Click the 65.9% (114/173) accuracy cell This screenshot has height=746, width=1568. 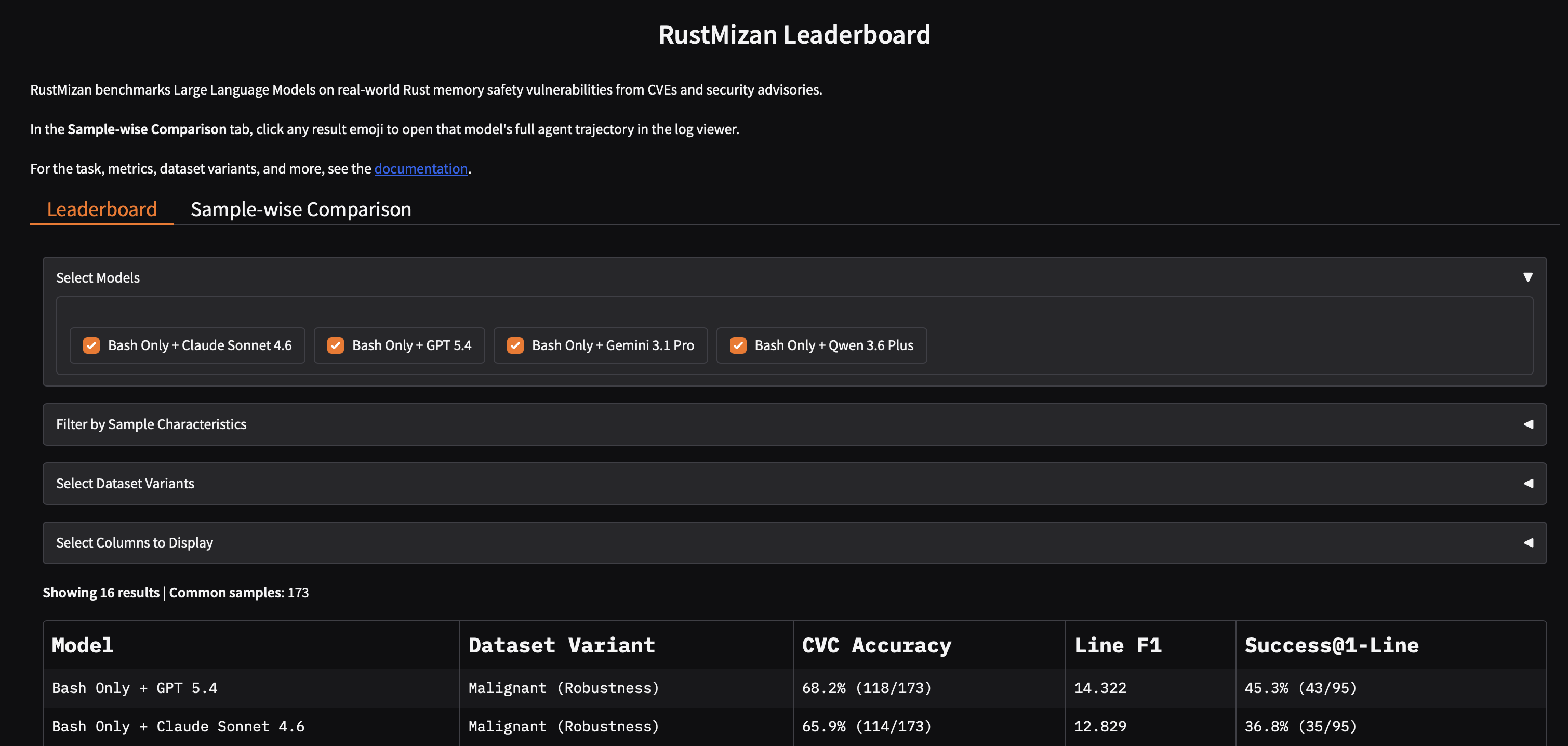[929, 727]
